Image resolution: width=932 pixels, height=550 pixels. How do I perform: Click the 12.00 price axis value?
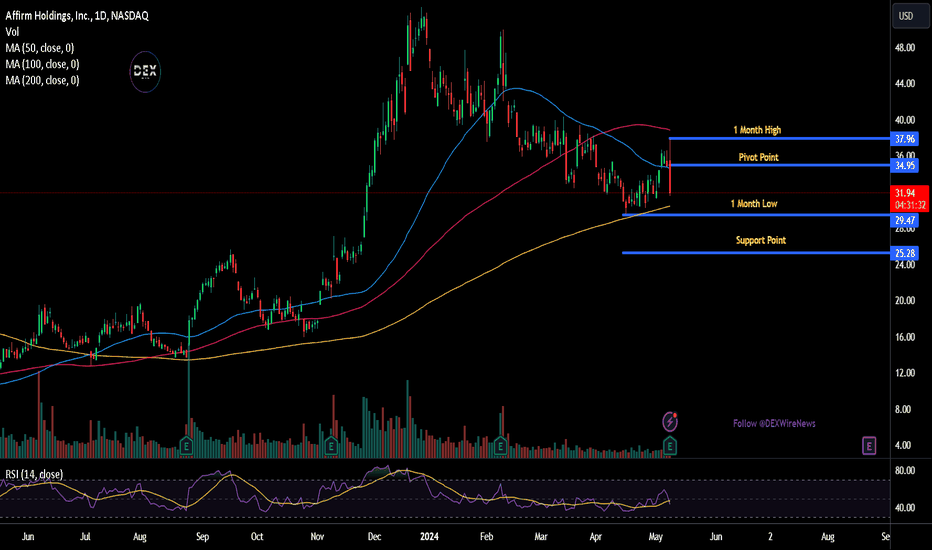(x=905, y=373)
